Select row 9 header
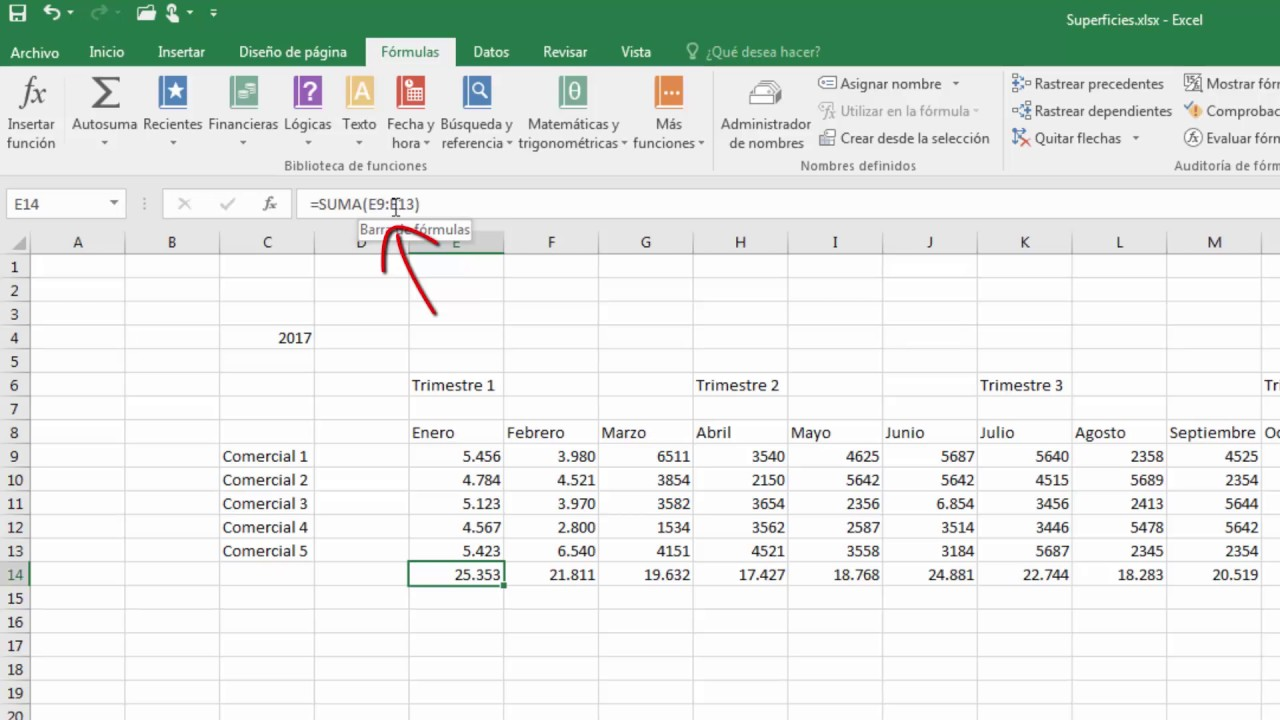Image resolution: width=1280 pixels, height=720 pixels. tap(14, 456)
